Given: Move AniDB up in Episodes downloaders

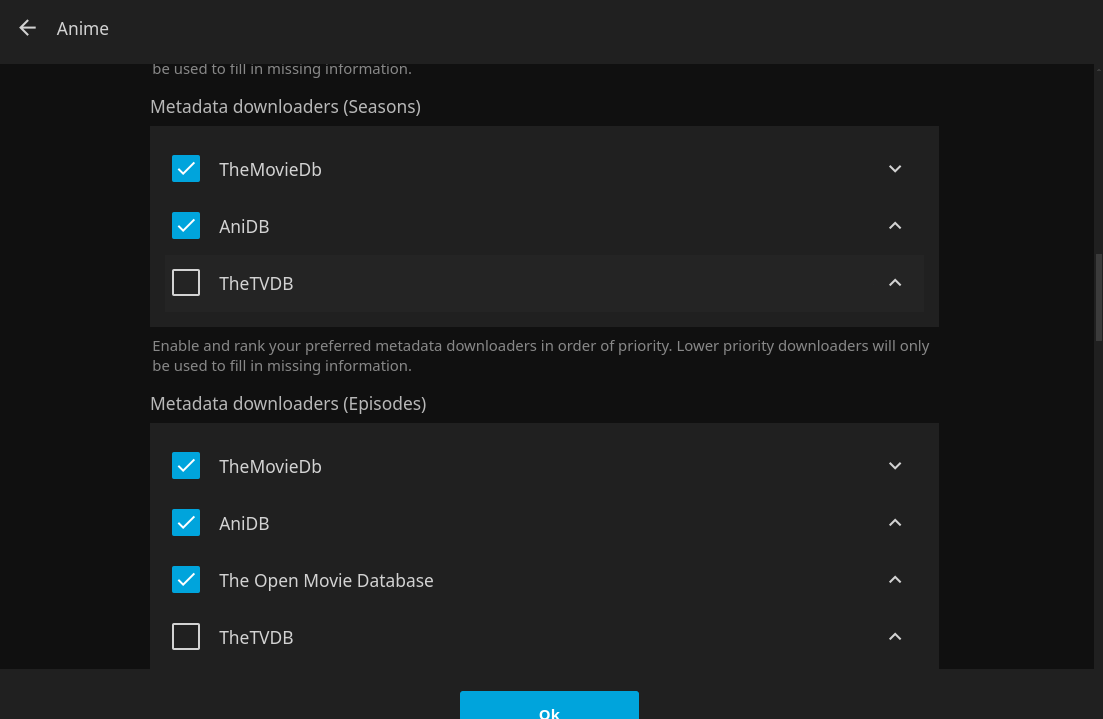Looking at the screenshot, I should click(895, 523).
